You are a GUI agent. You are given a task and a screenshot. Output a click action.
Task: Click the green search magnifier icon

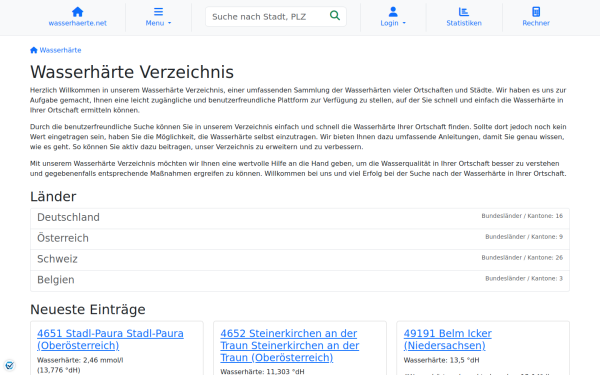click(335, 15)
